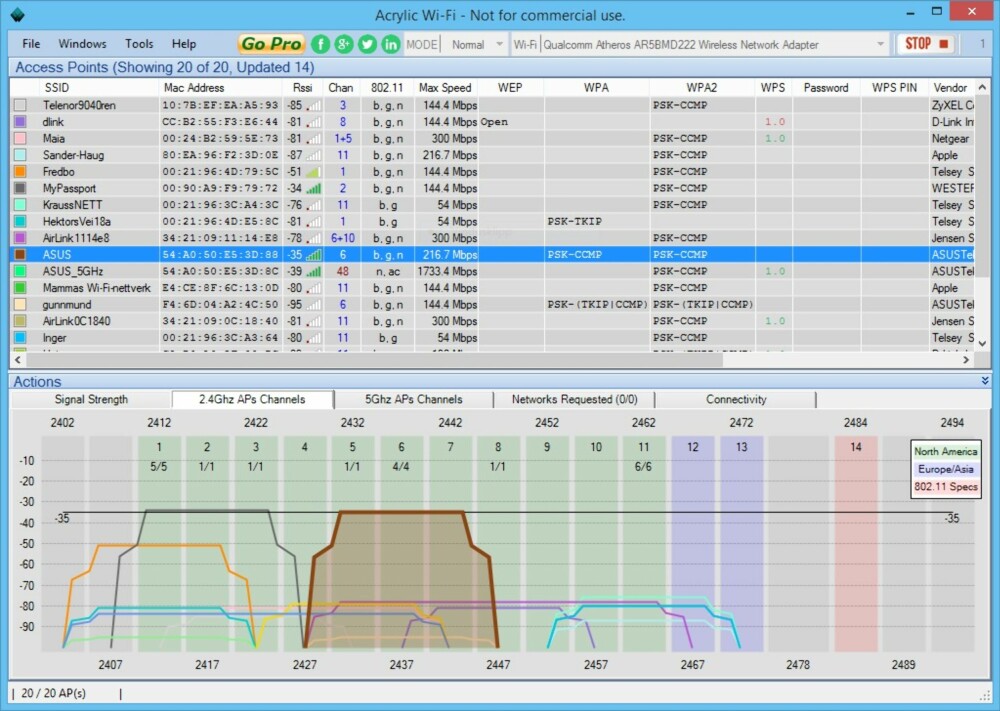Screen dimensions: 1000x711
Task: Click the color swatch for KraussNETT
Action: pyautogui.click(x=20, y=204)
